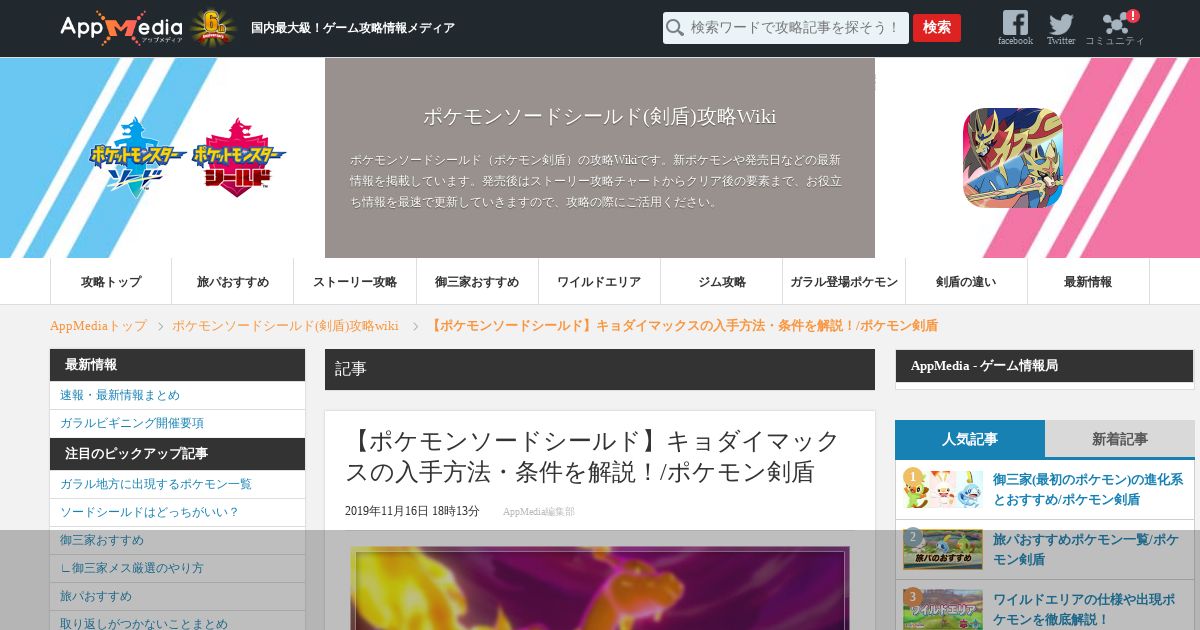The width and height of the screenshot is (1200, 630).
Task: Click the article date 2019年11月16日 18時13分
Action: coord(412,511)
